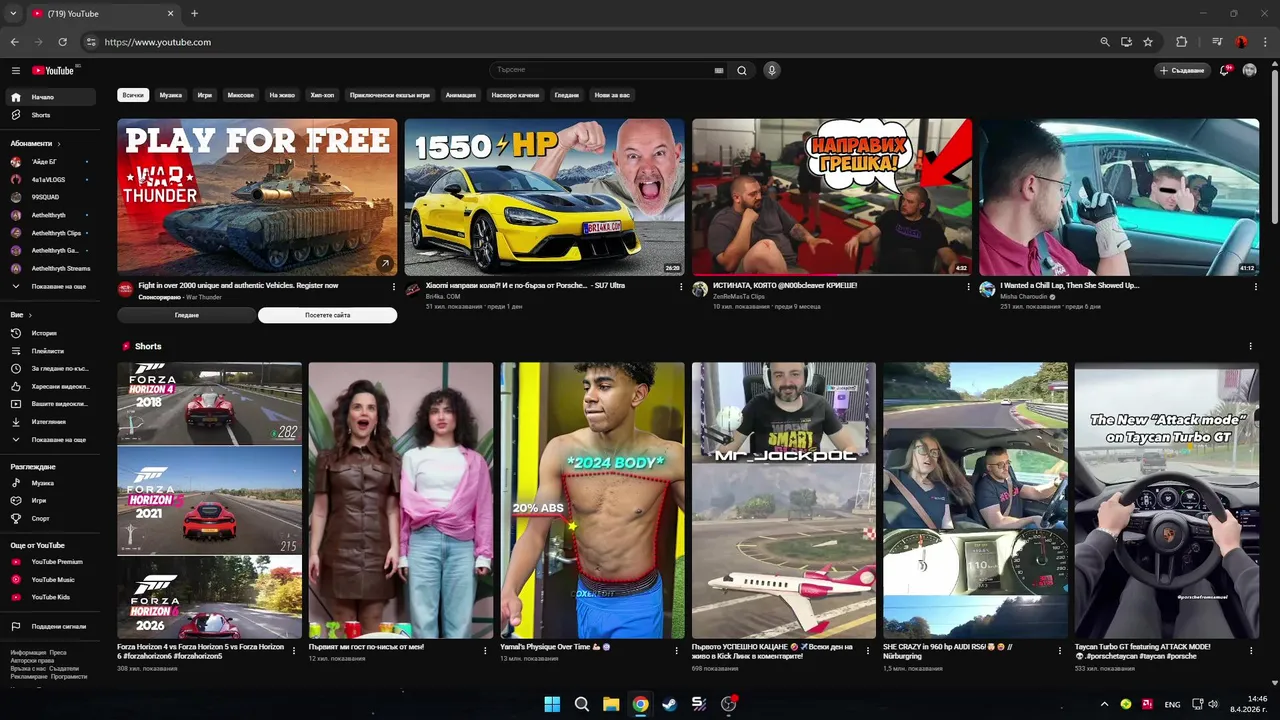Browse the Музика category in sidebar
This screenshot has height=720, width=1280.
coord(51,483)
